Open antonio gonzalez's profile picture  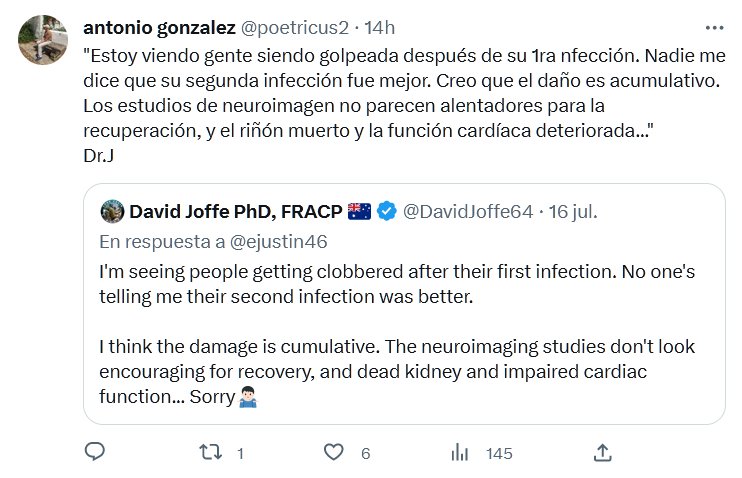tap(42, 38)
